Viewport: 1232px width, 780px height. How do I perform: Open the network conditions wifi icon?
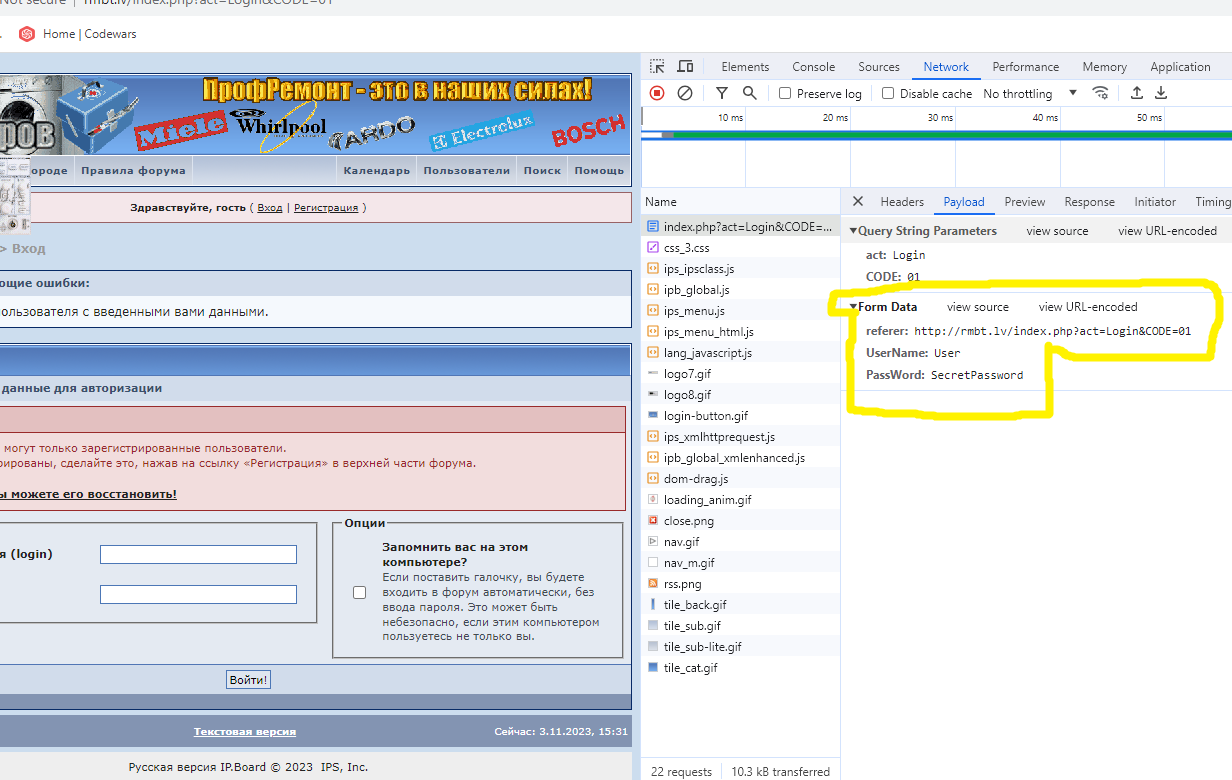click(x=1100, y=93)
